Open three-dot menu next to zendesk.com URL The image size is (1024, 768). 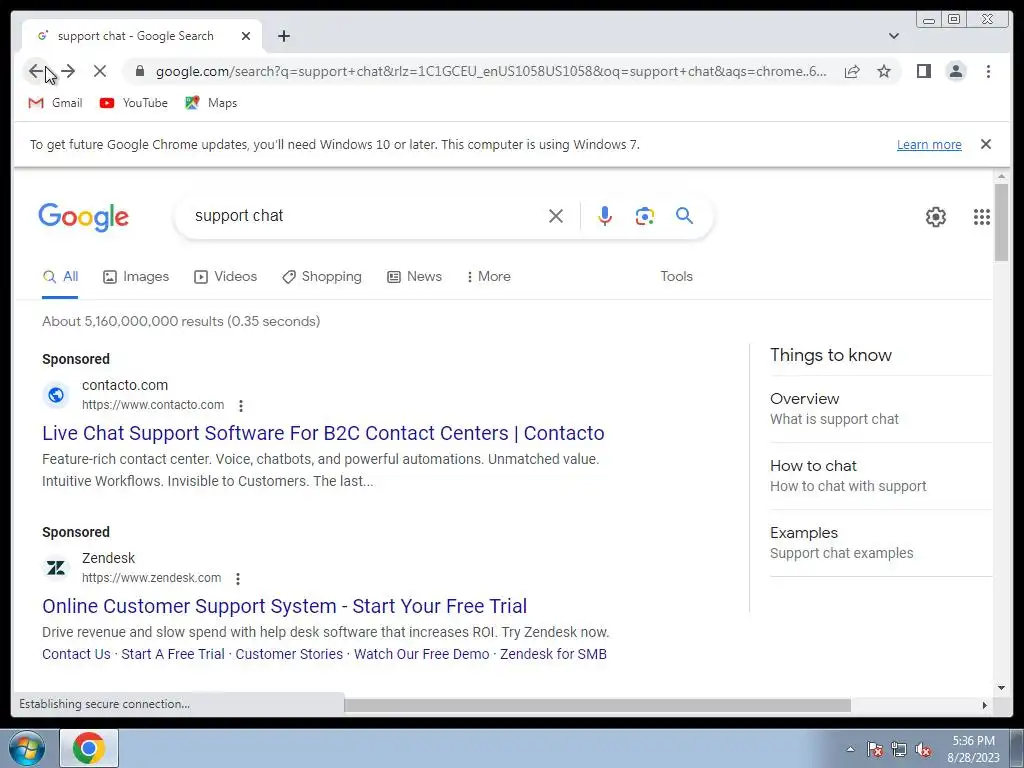tap(238, 579)
